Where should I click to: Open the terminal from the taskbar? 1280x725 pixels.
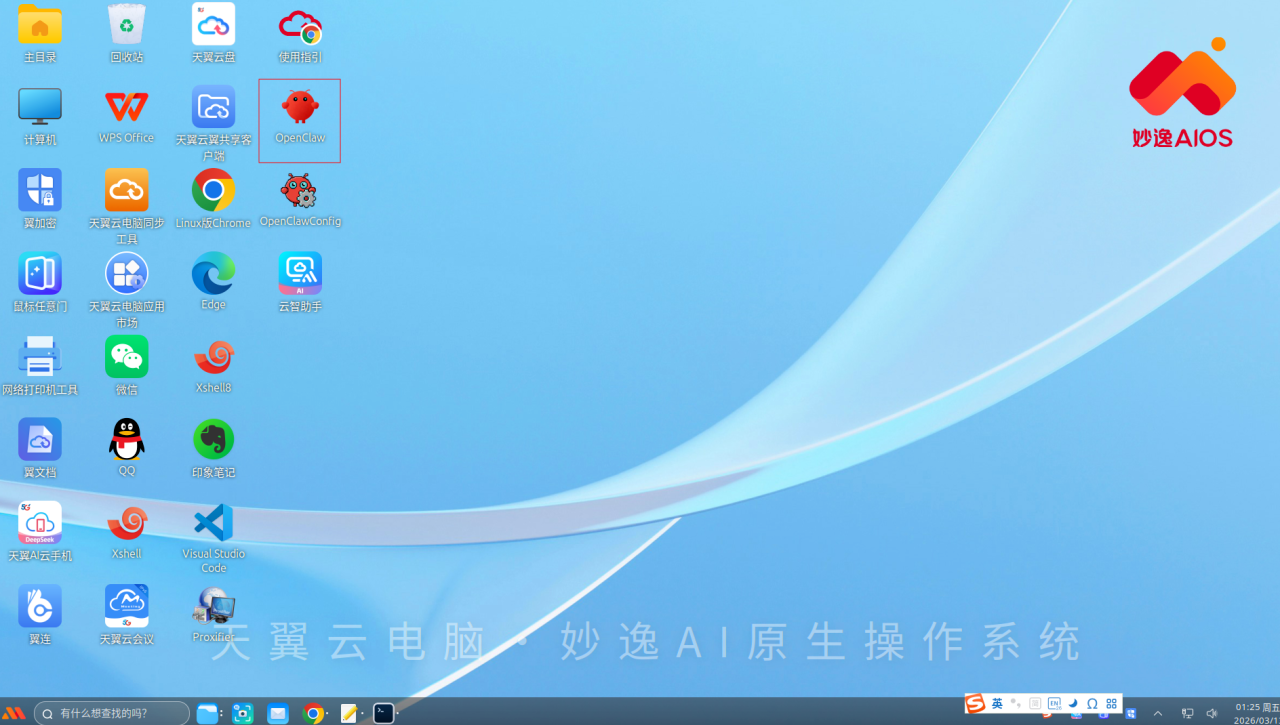point(383,713)
